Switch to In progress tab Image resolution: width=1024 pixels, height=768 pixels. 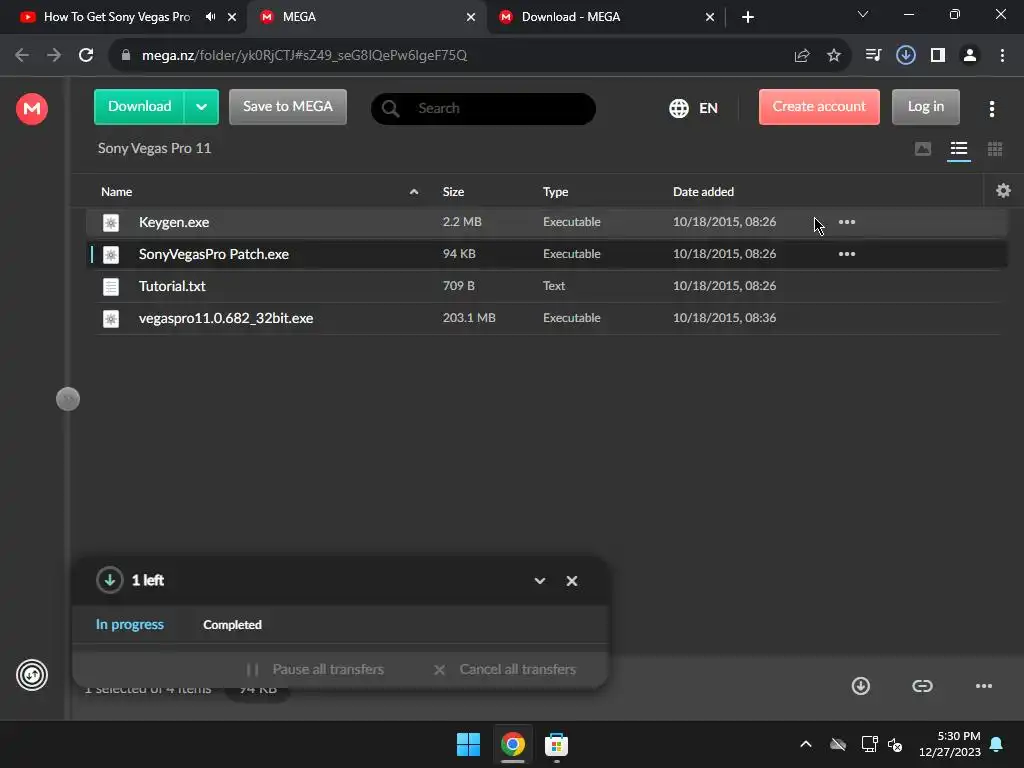click(129, 624)
